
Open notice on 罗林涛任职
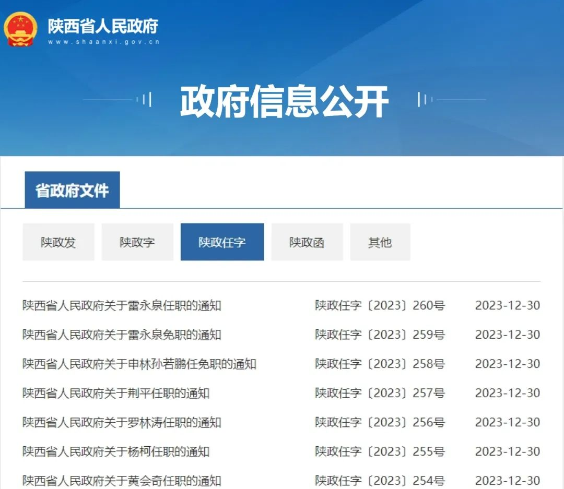(122, 422)
